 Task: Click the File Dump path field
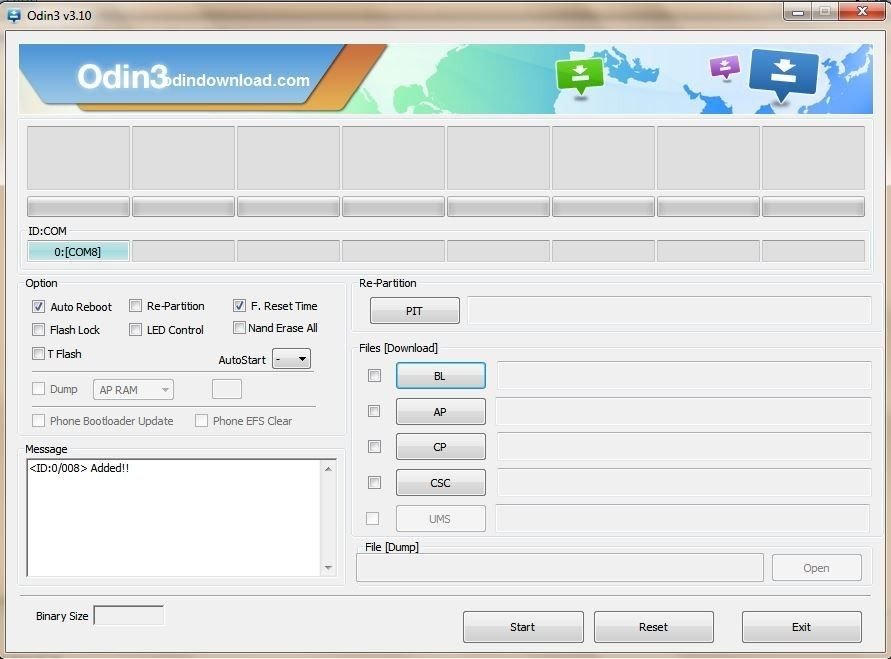coord(560,568)
